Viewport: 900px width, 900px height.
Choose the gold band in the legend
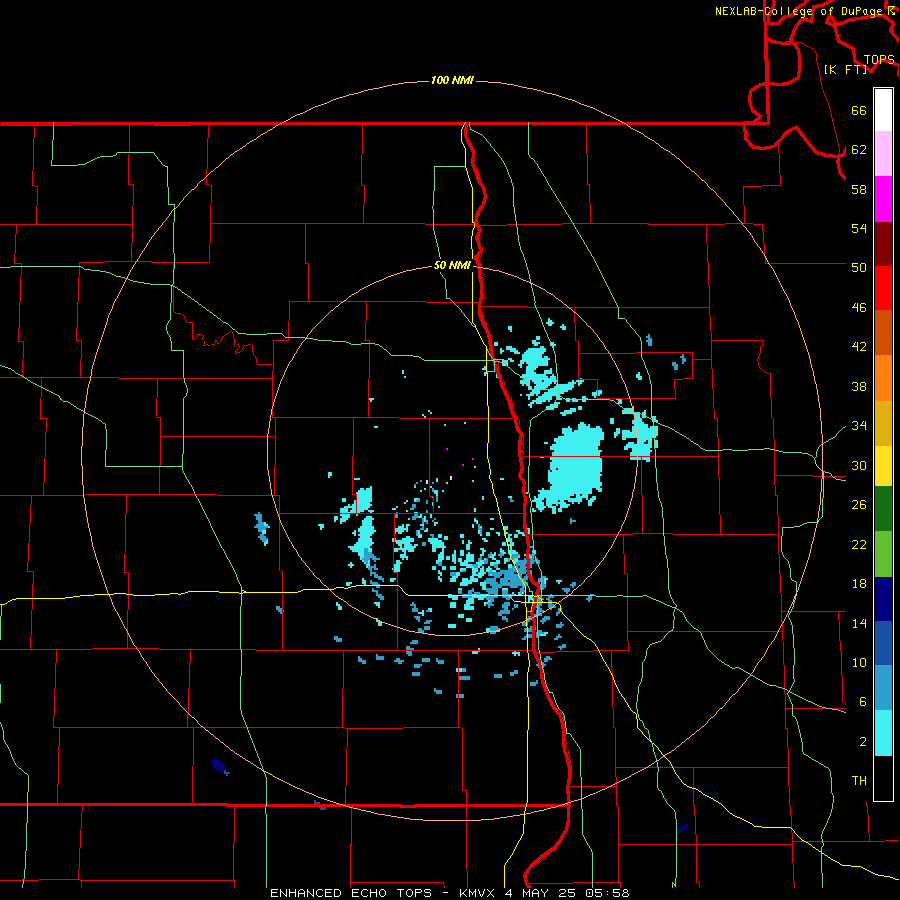[883, 423]
